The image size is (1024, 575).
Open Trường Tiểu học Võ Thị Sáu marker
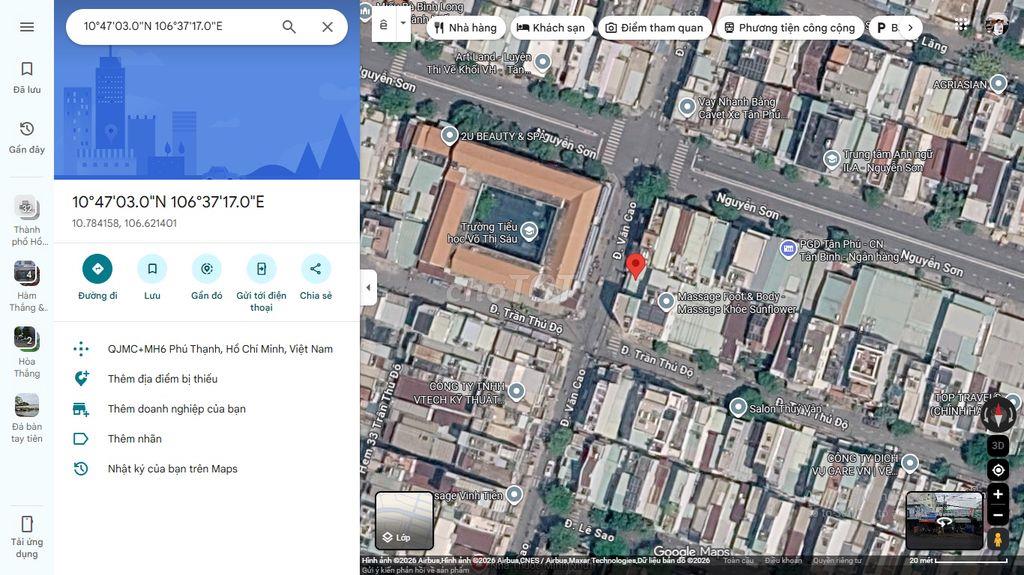click(529, 231)
